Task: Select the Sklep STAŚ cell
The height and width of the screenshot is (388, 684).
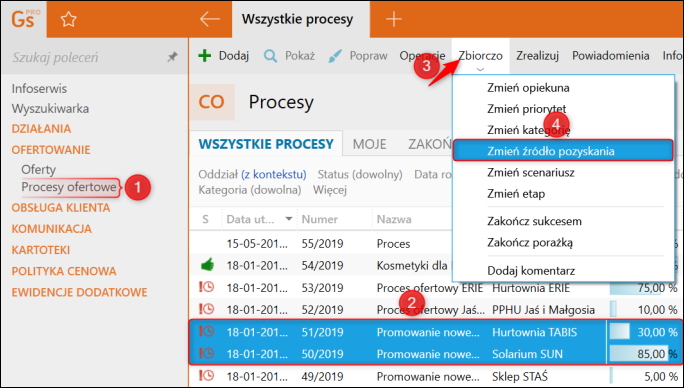Action: click(520, 376)
